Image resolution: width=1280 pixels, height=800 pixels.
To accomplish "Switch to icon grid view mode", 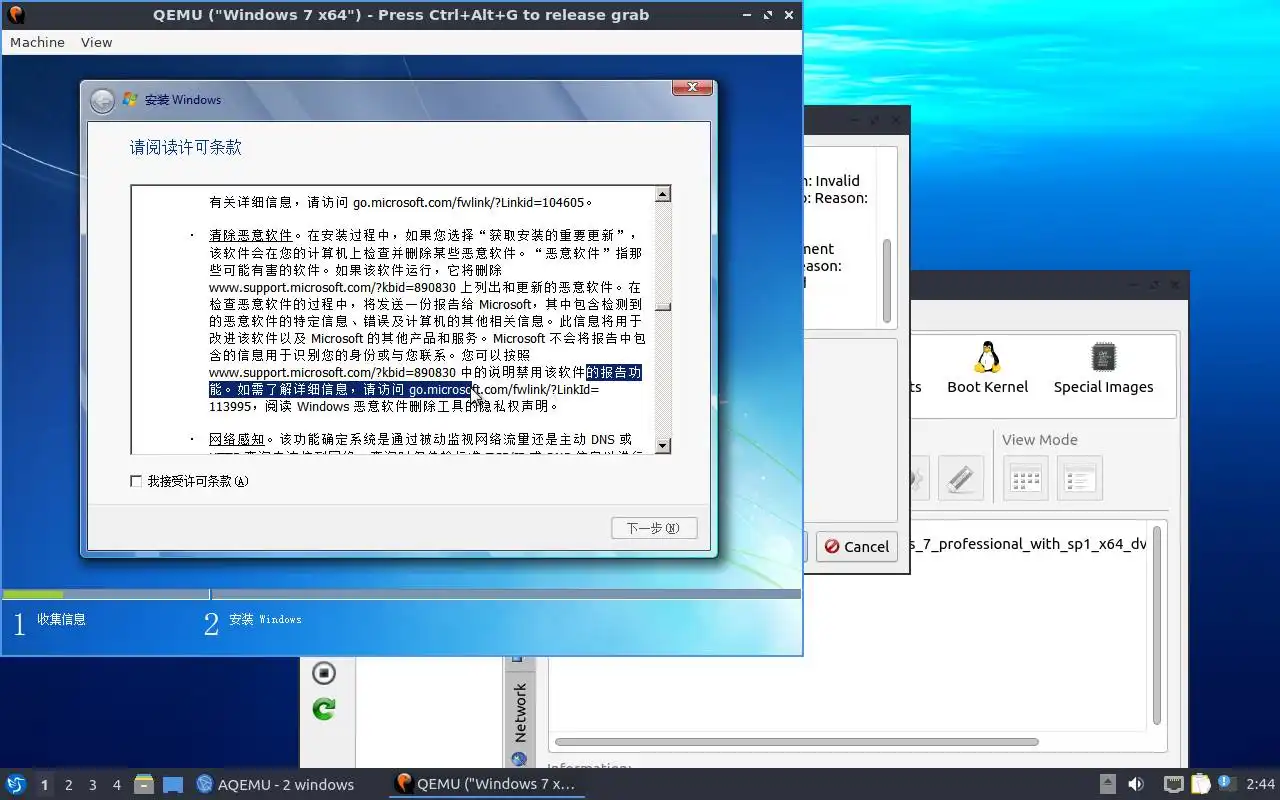I will click(x=1026, y=478).
